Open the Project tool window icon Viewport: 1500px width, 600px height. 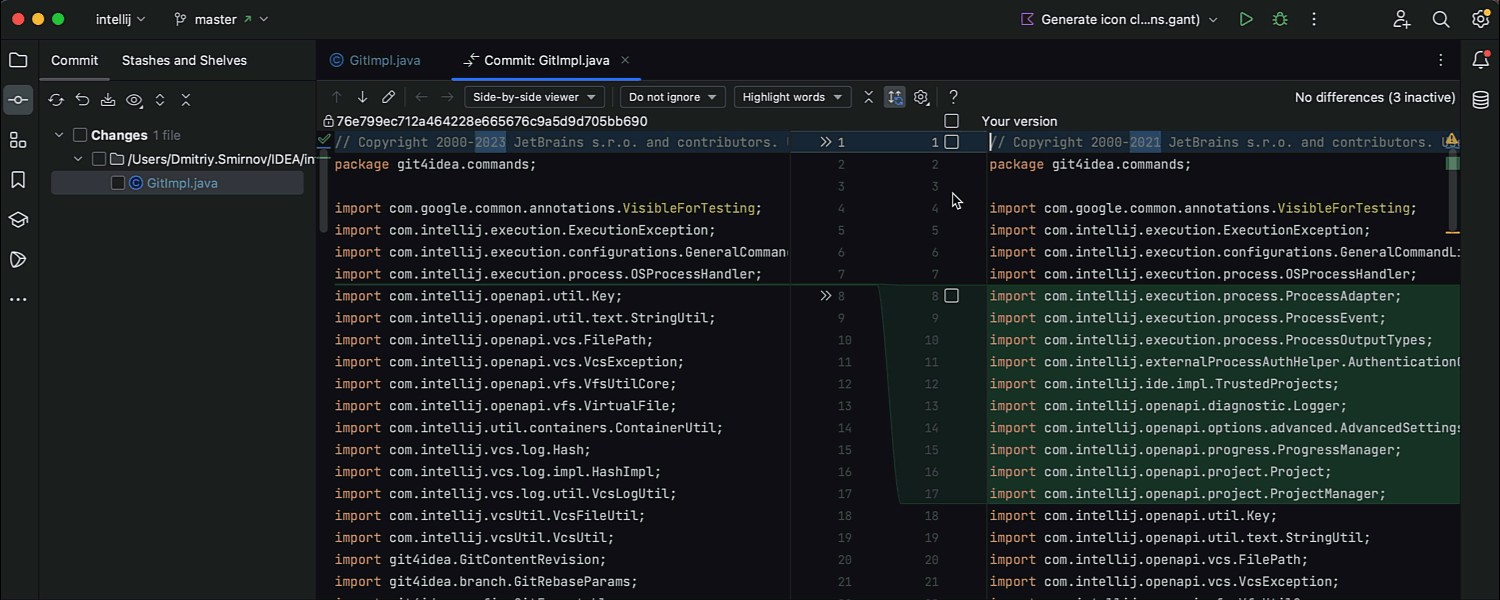pyautogui.click(x=18, y=60)
